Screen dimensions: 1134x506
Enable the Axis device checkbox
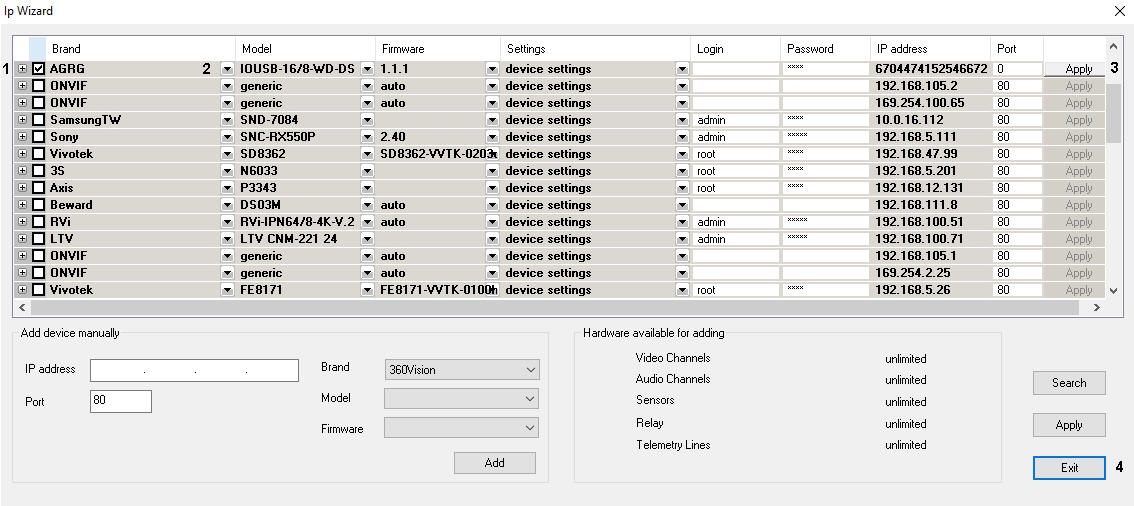pyautogui.click(x=39, y=188)
